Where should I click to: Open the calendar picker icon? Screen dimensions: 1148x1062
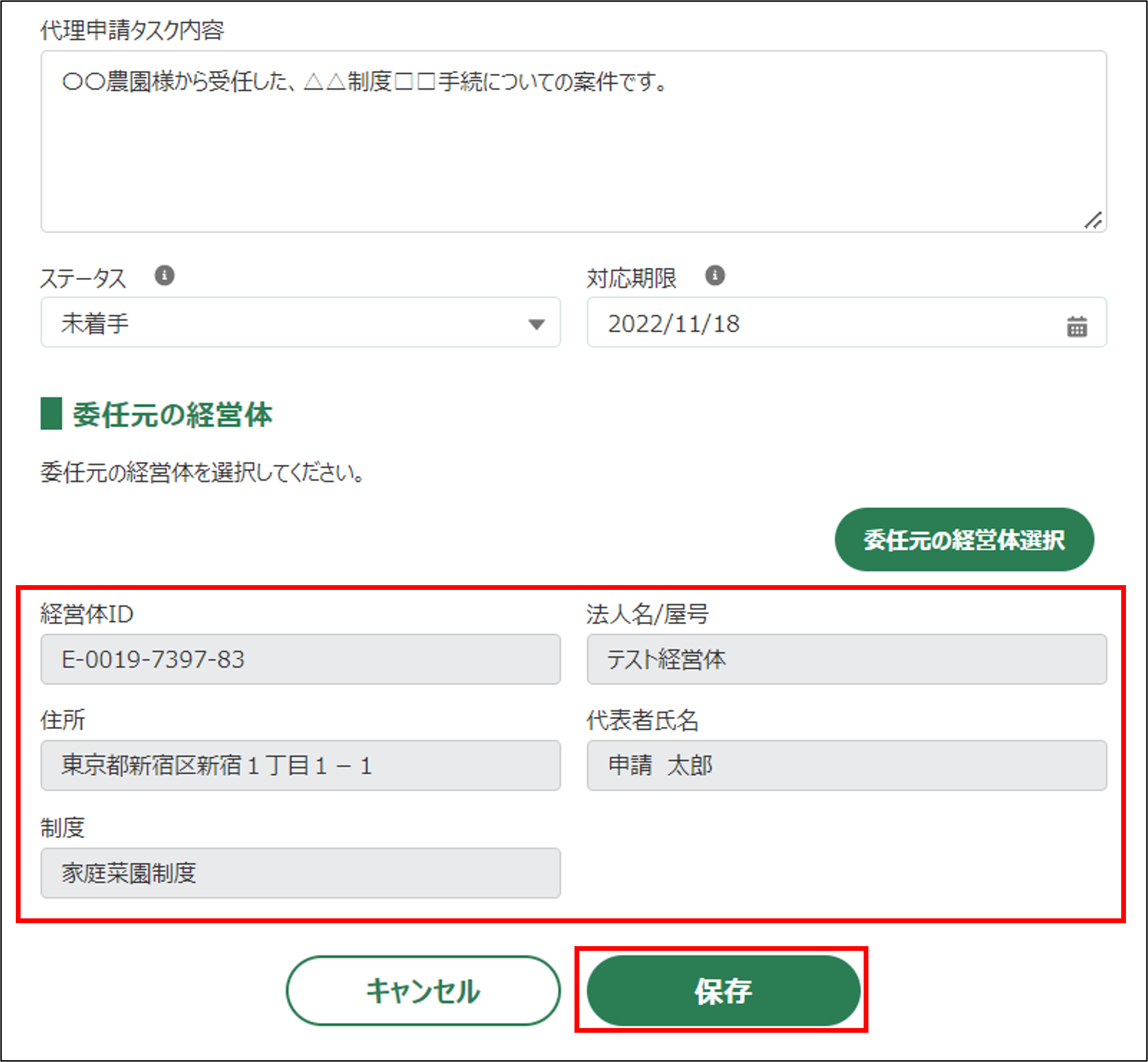1076,327
